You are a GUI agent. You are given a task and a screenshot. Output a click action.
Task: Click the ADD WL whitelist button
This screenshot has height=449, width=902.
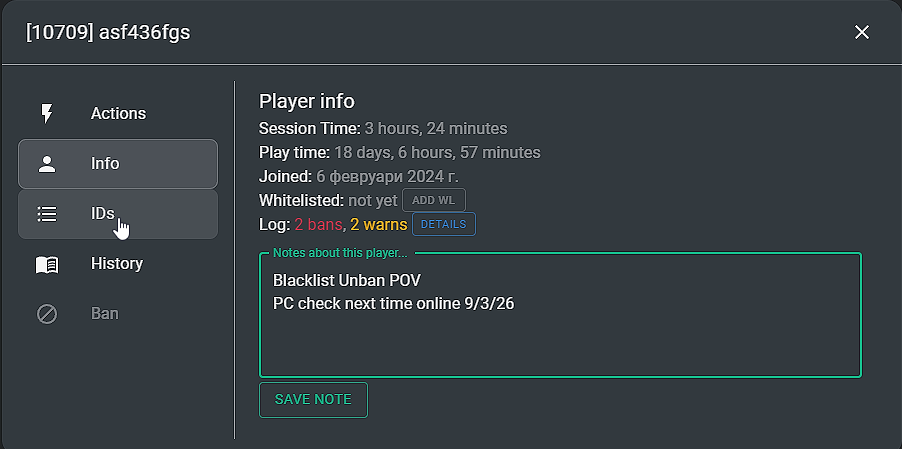pos(434,200)
